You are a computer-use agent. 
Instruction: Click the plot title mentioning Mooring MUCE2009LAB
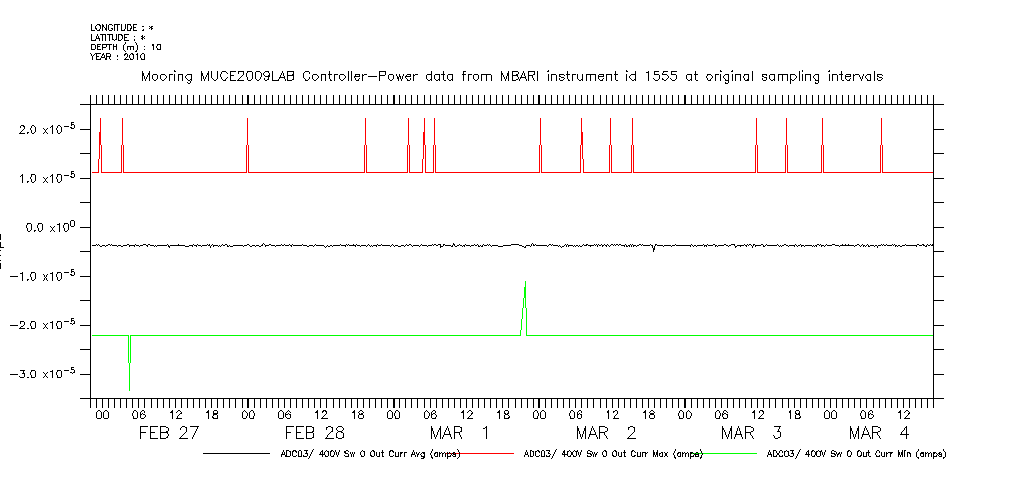pyautogui.click(x=511, y=76)
